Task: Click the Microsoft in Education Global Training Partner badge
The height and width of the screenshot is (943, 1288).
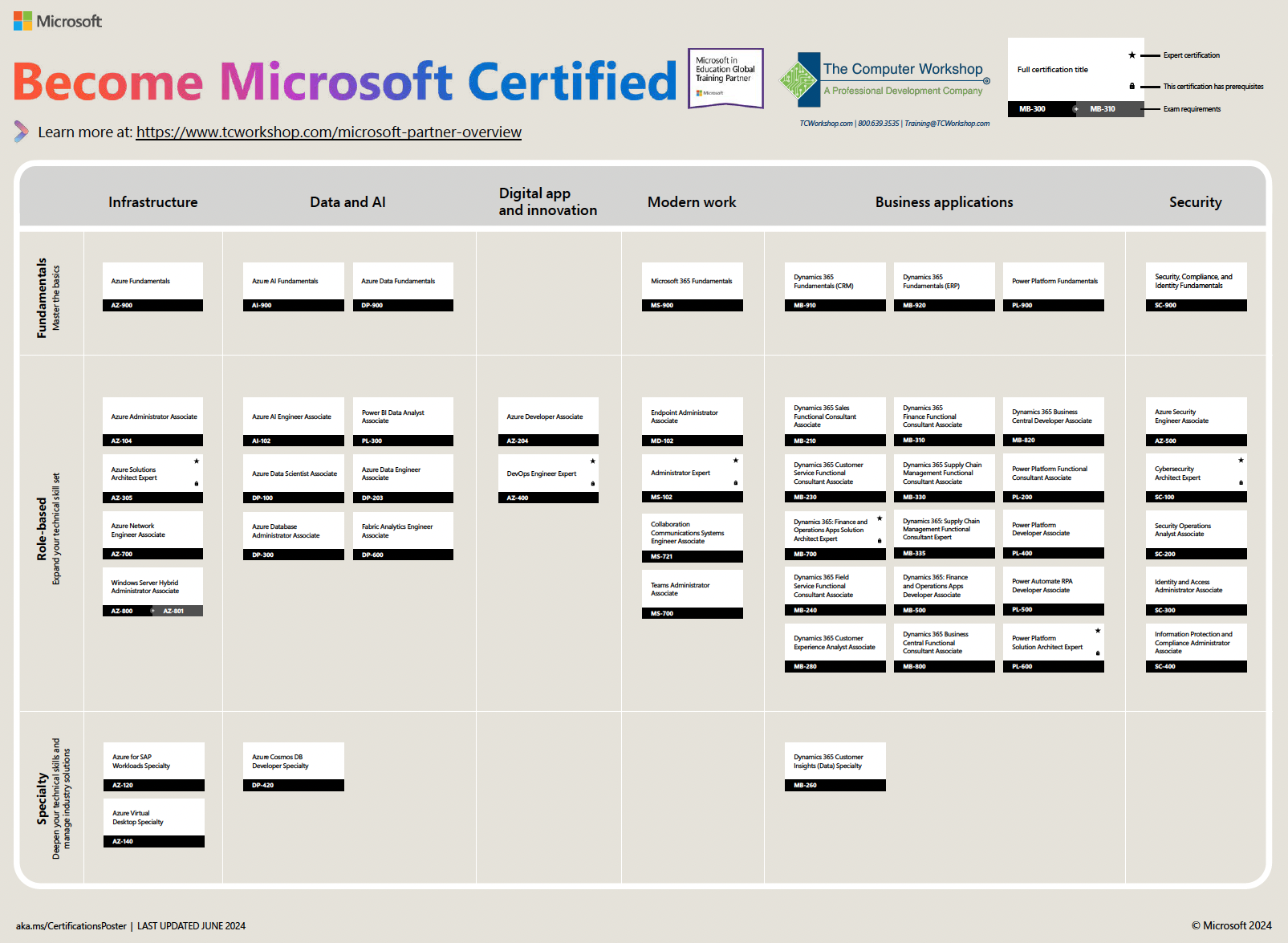Action: [725, 78]
